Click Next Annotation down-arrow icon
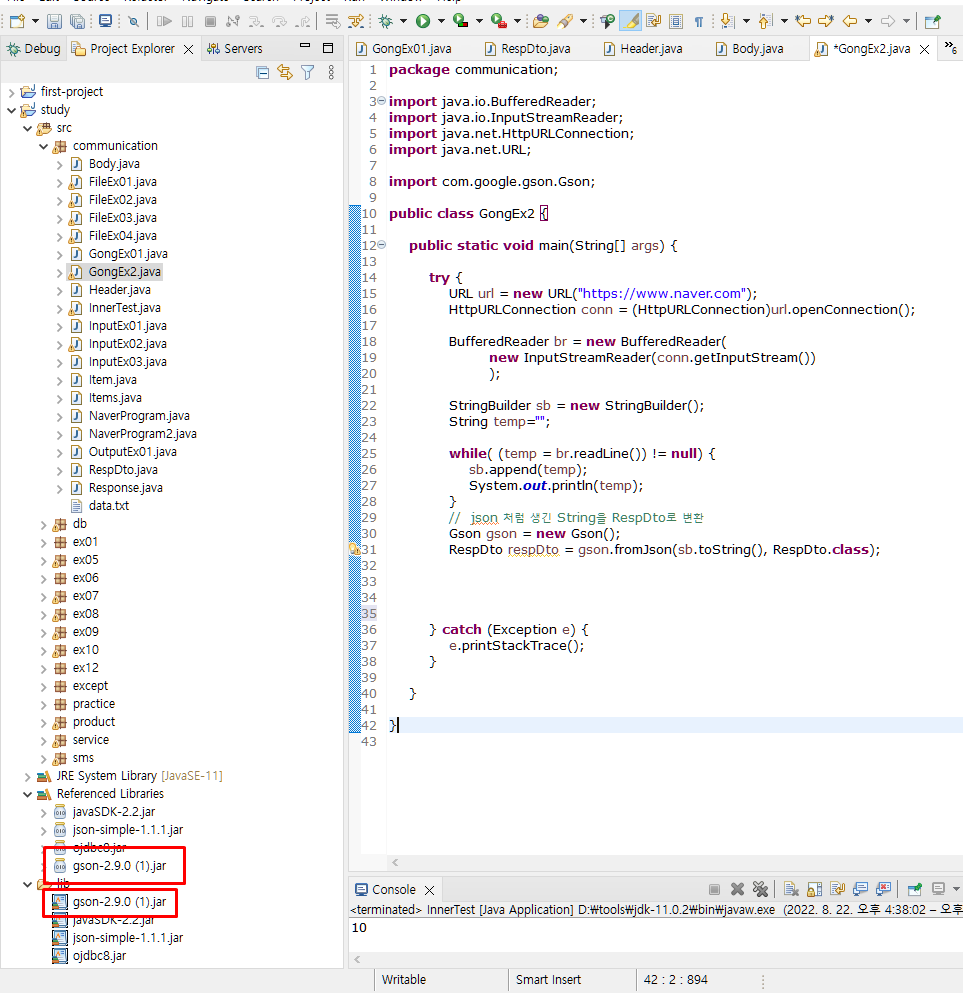Image resolution: width=963 pixels, height=993 pixels. click(x=728, y=22)
